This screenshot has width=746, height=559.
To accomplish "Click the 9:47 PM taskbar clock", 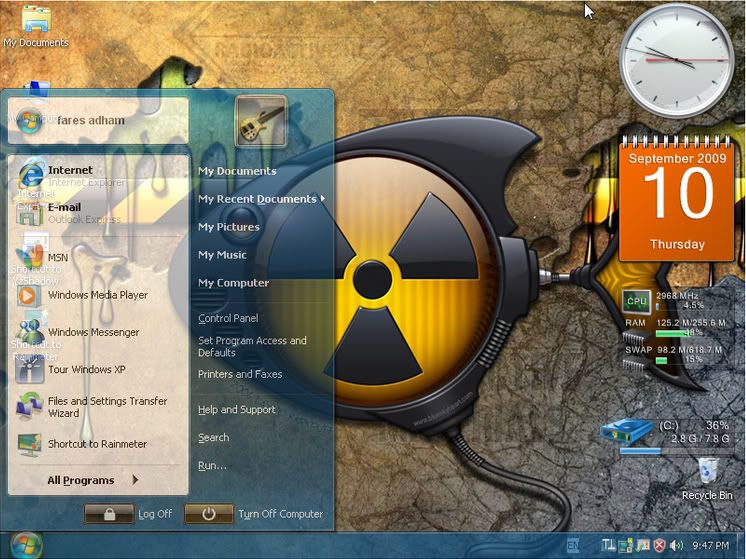I will (710, 546).
